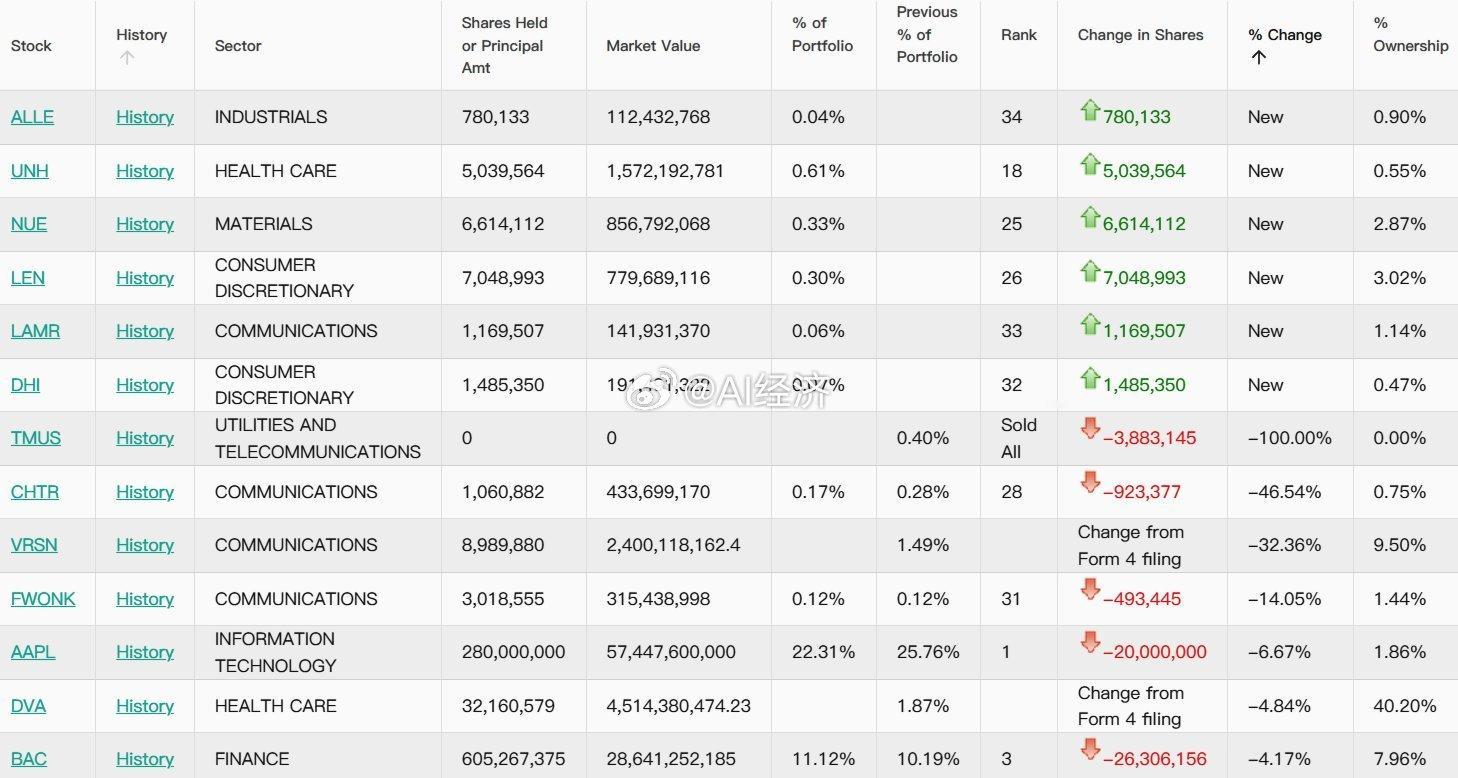Click green up arrow beside 1,485,350 change
Screen dimensions: 1458x778
tap(1090, 379)
